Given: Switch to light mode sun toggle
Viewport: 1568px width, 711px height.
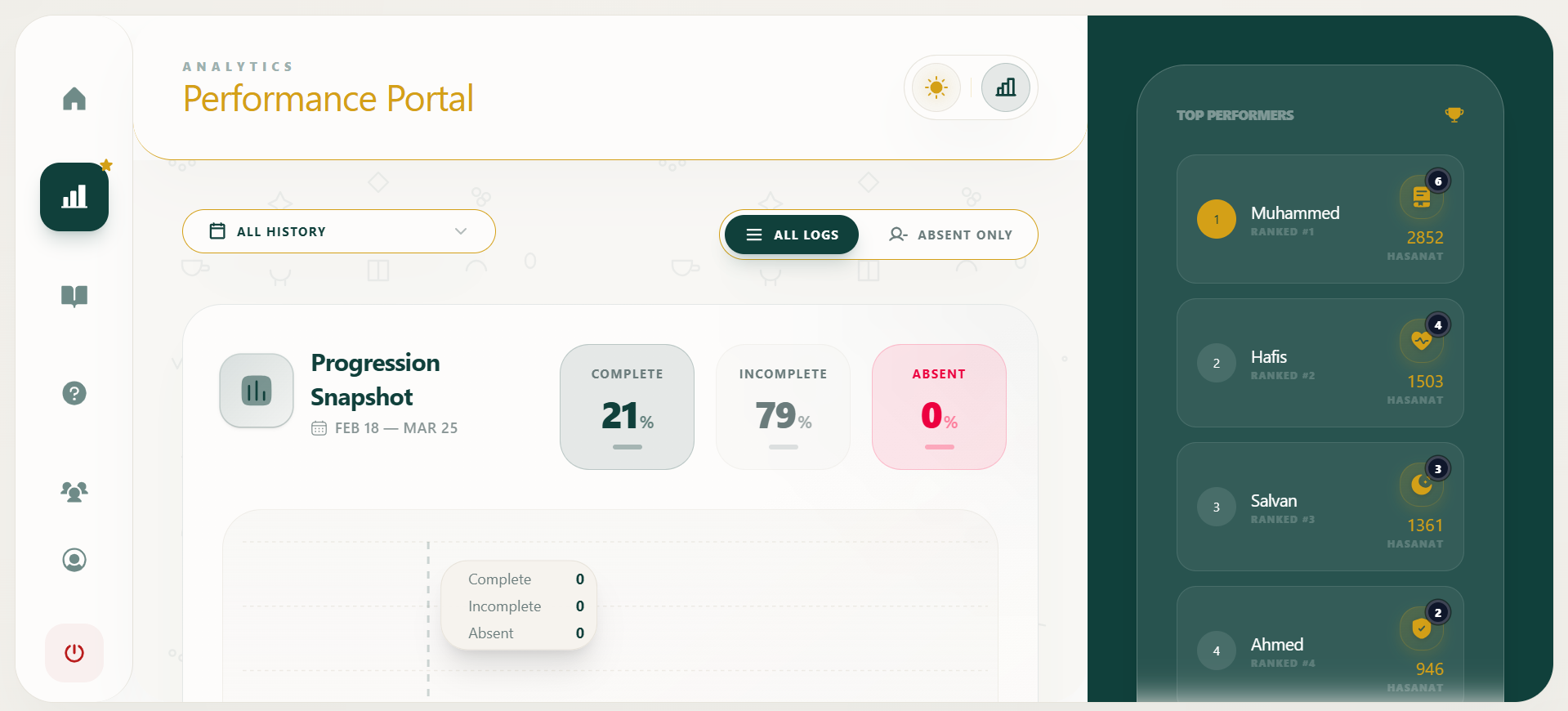Looking at the screenshot, I should point(936,87).
